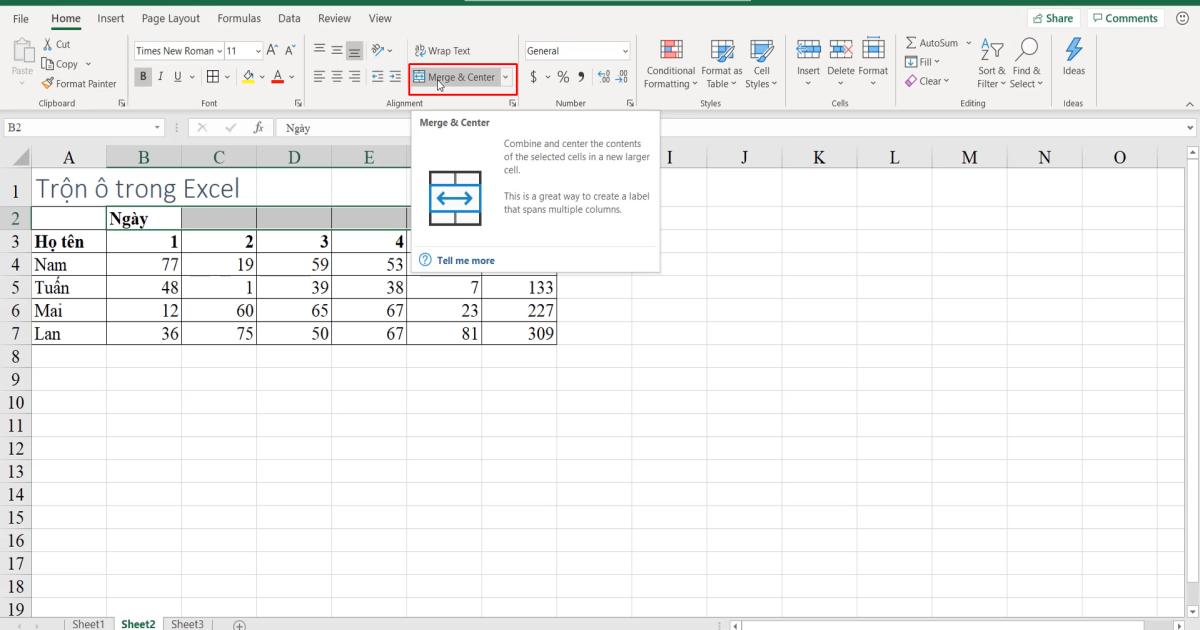
Task: Toggle center alignment
Action: (336, 76)
